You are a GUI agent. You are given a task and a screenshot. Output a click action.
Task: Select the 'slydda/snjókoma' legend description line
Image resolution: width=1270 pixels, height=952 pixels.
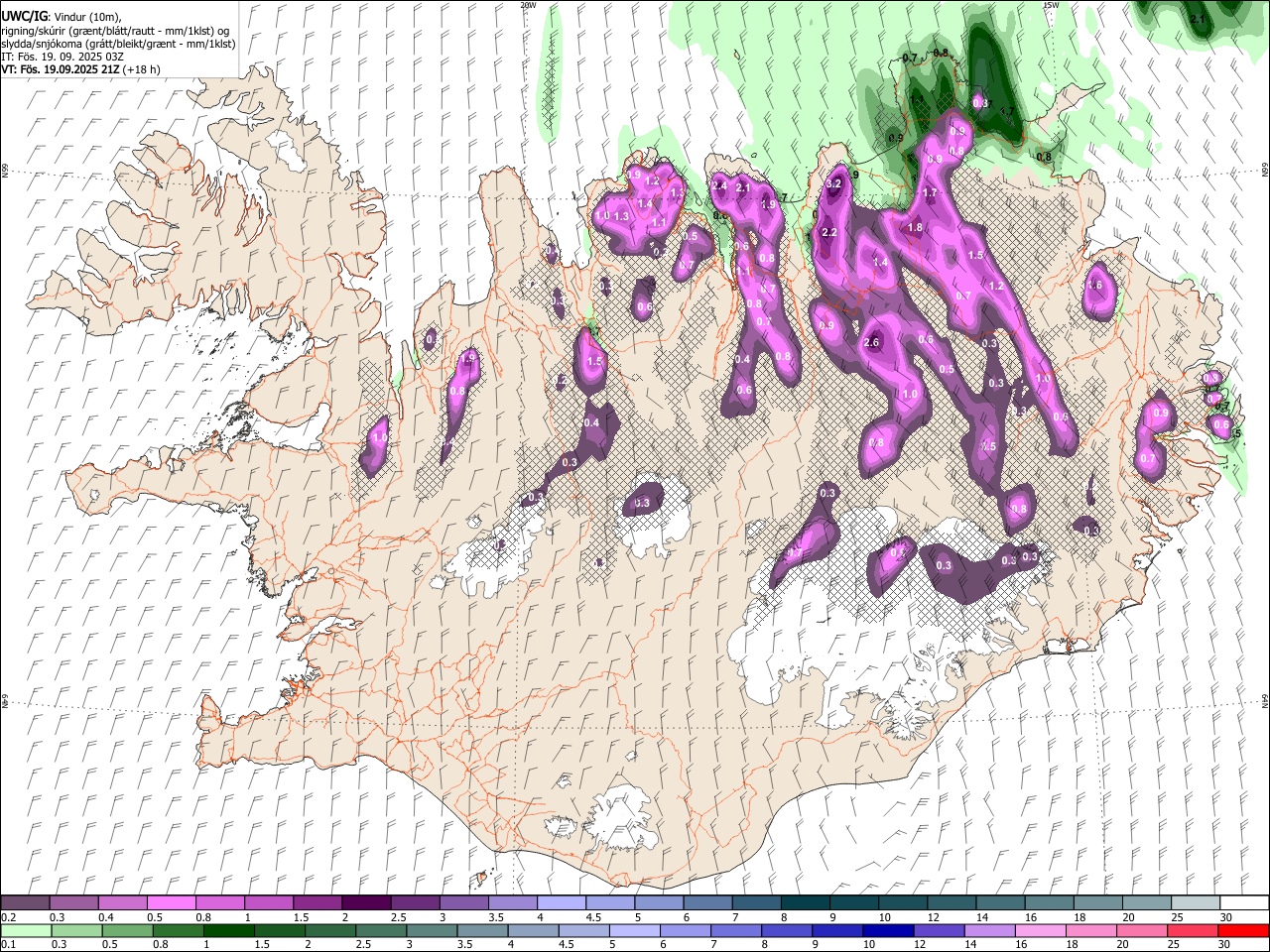(x=118, y=44)
